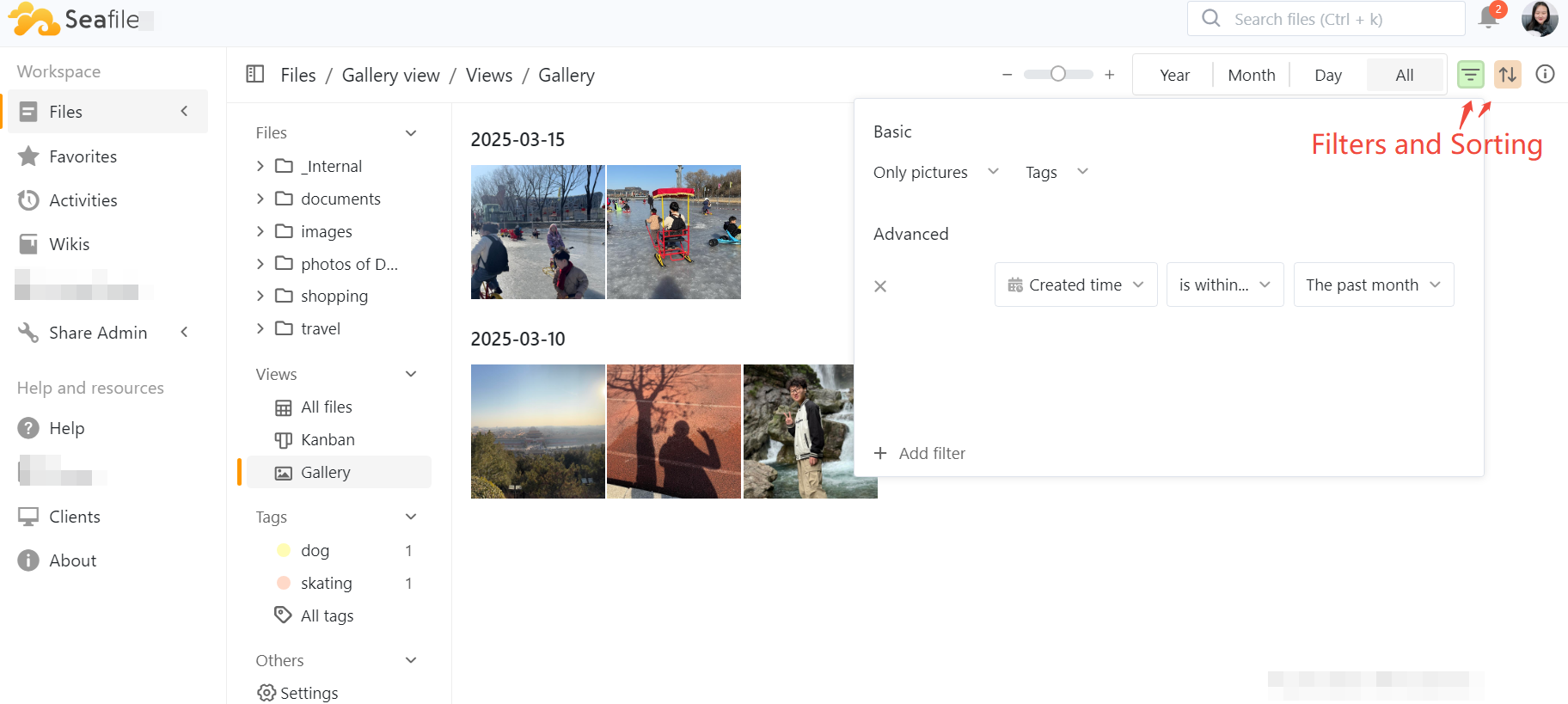Screen dimensions: 1568x704
Task: Show details via the info icon
Action: click(1545, 75)
